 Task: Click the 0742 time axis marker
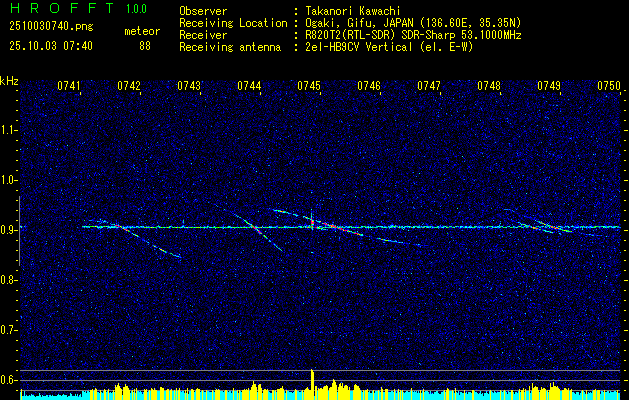[129, 86]
